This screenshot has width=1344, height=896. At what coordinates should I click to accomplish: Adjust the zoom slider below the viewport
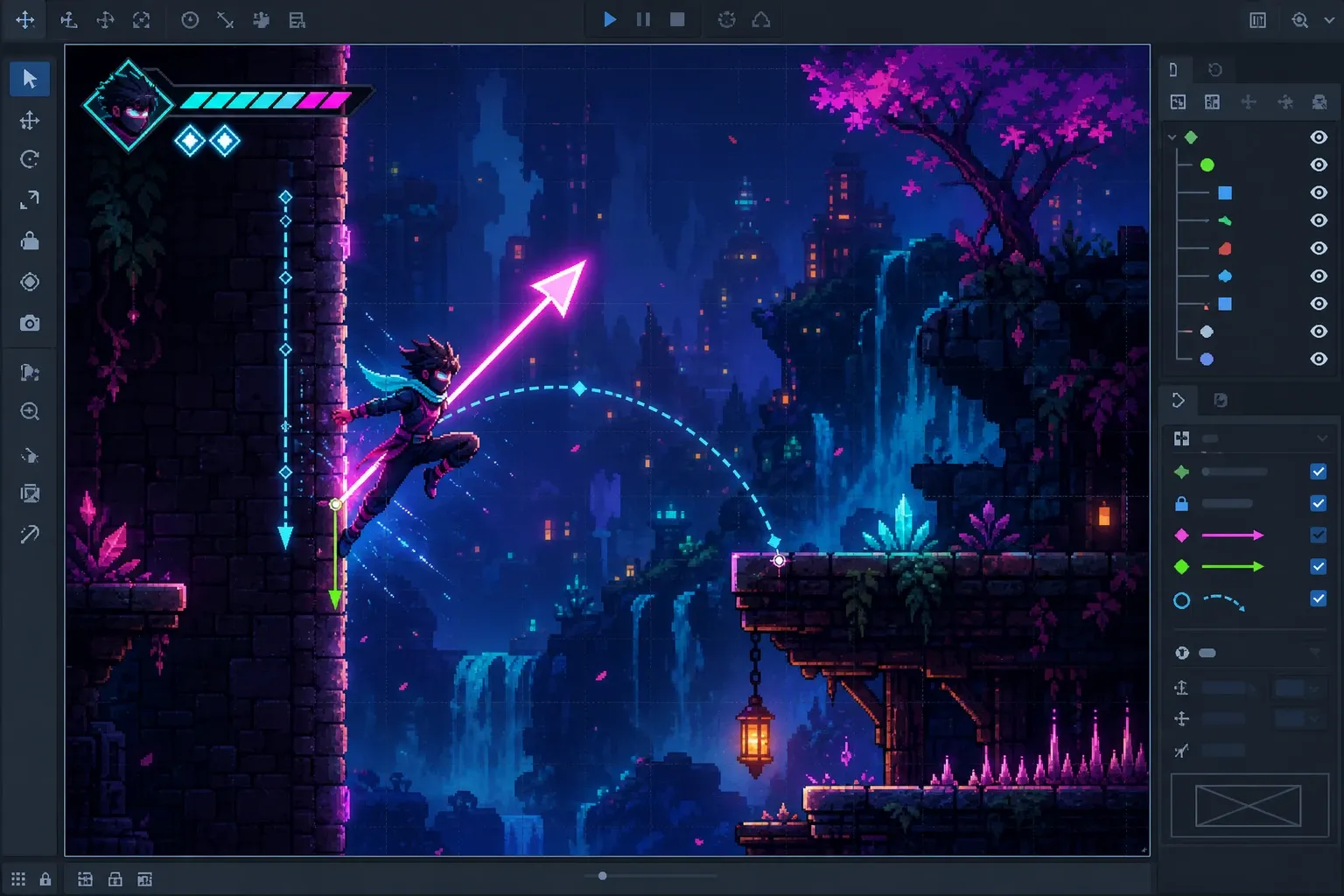pos(602,876)
